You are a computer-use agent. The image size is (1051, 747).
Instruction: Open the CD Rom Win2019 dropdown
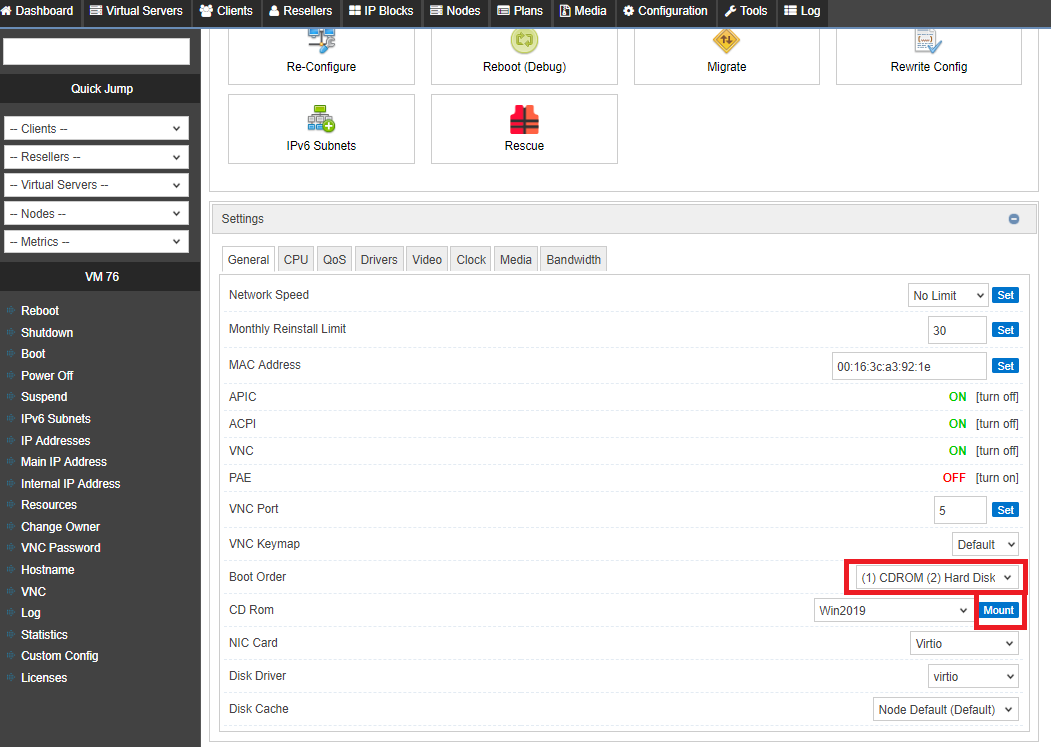coord(891,610)
